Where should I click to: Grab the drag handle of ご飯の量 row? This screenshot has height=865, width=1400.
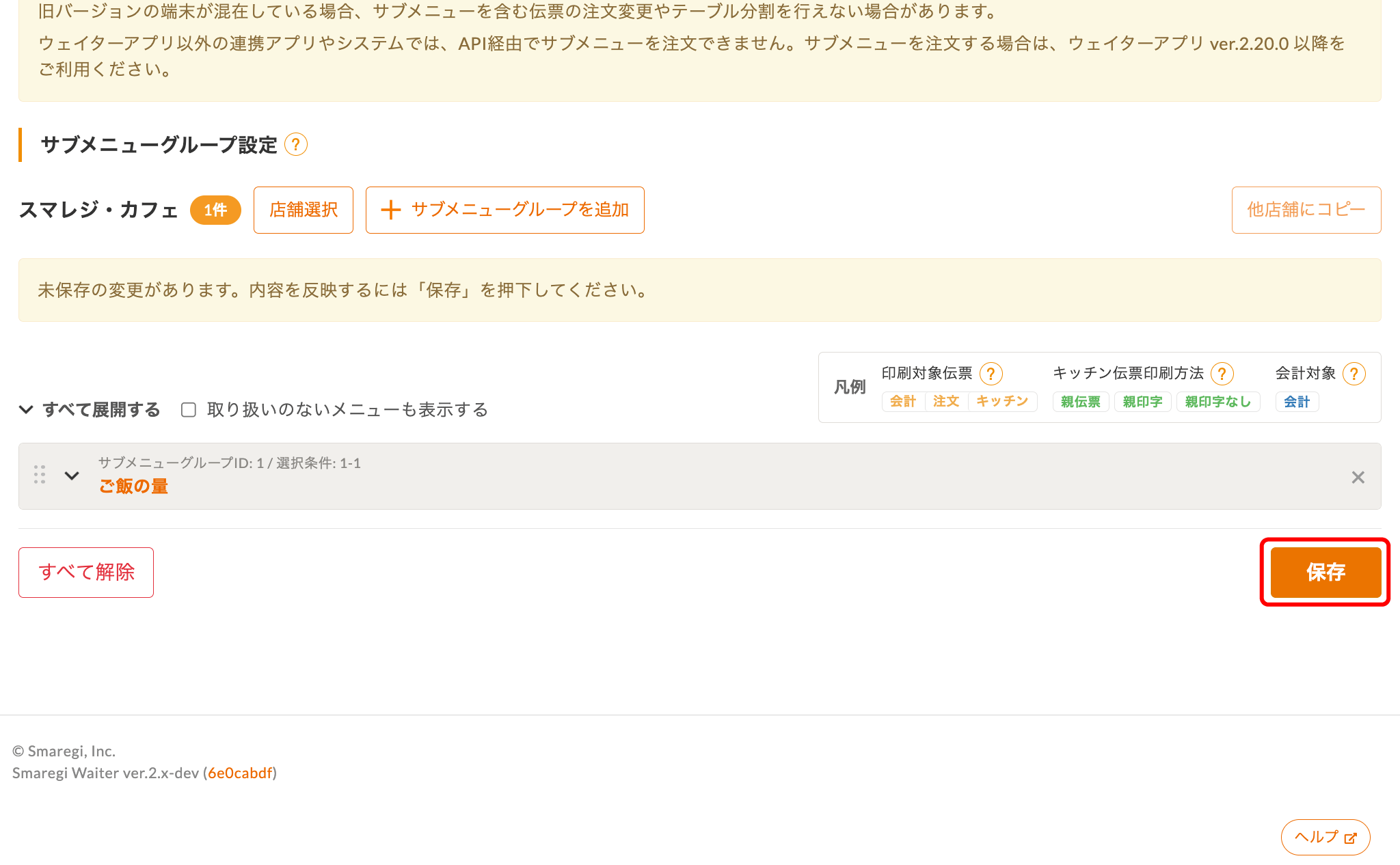(x=40, y=475)
